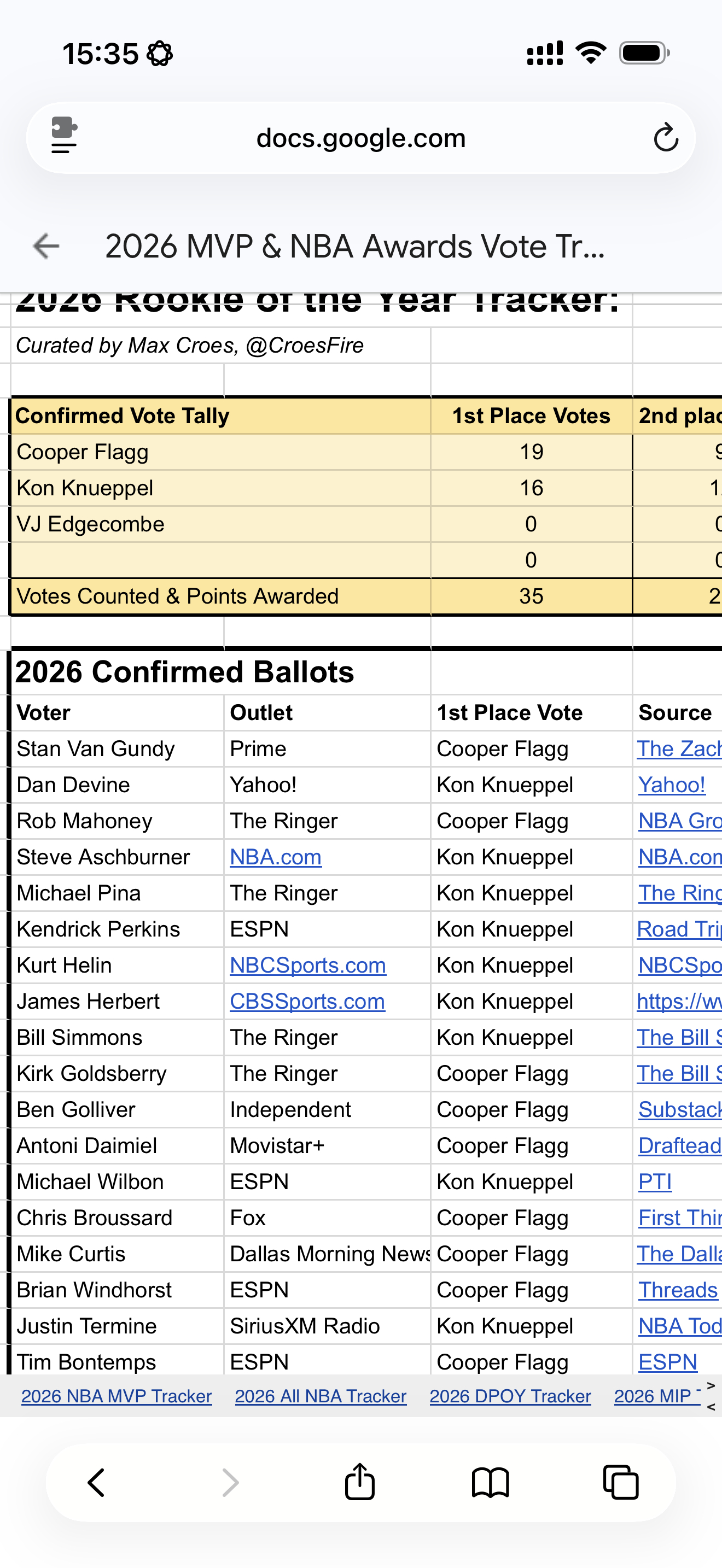Switch to the 2026 All NBA Tracker sheet

tap(320, 1396)
